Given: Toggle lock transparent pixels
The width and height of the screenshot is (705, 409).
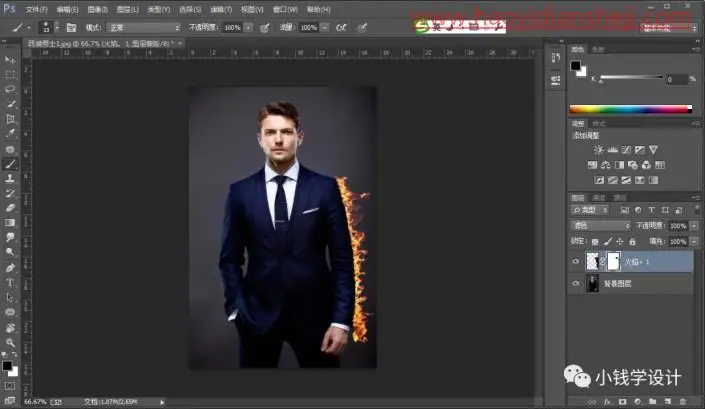Looking at the screenshot, I should (595, 241).
